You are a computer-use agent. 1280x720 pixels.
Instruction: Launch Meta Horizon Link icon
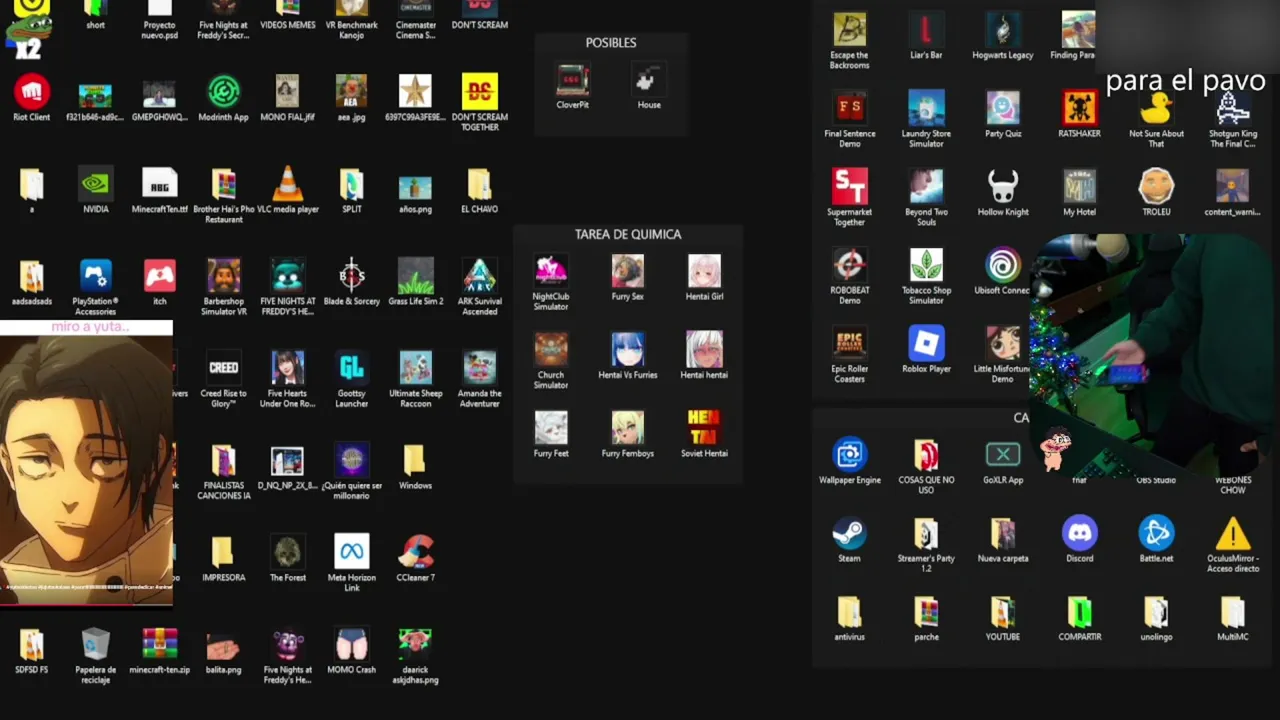coord(351,552)
